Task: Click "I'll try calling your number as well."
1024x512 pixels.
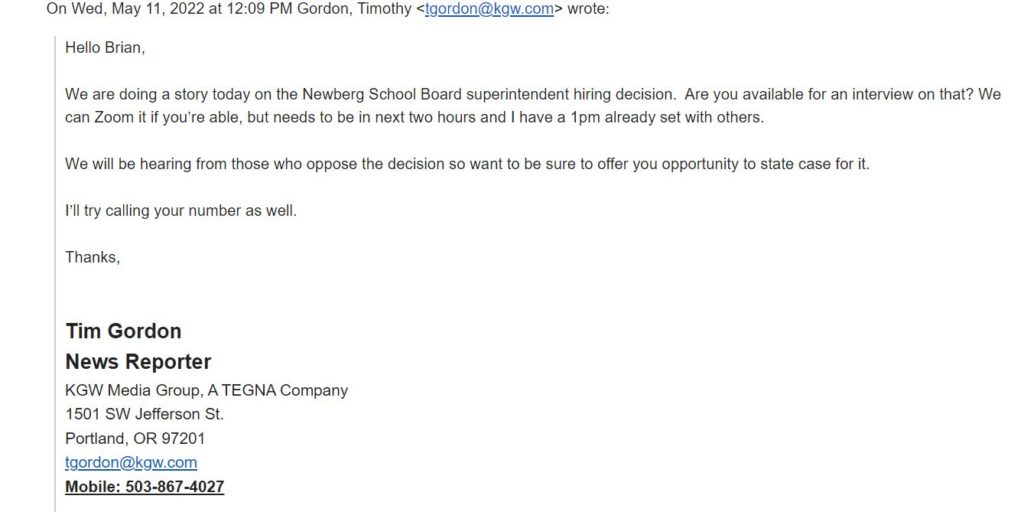Action: coord(181,211)
